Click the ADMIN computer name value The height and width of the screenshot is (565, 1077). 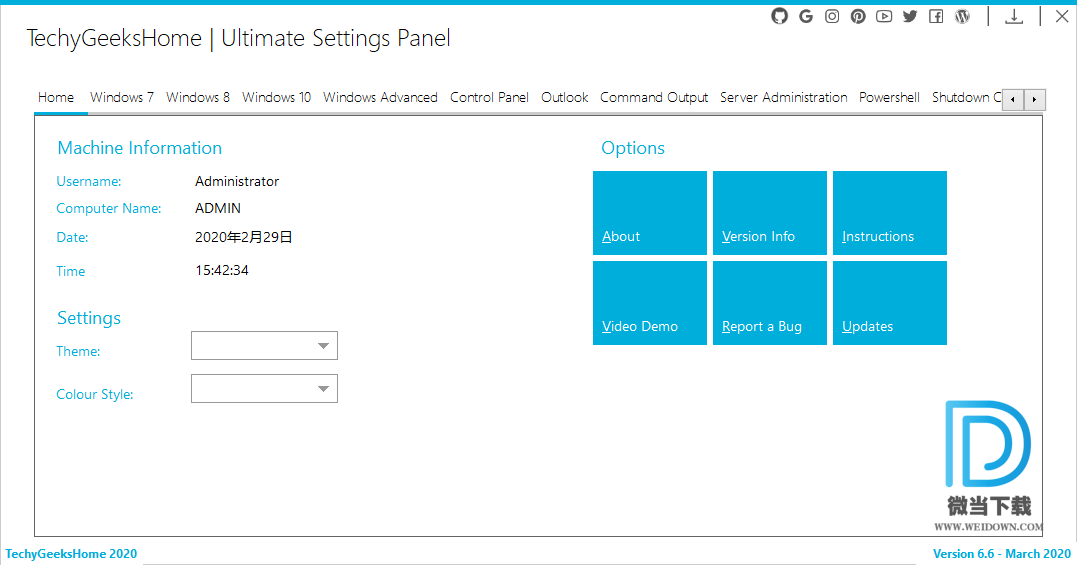[218, 208]
